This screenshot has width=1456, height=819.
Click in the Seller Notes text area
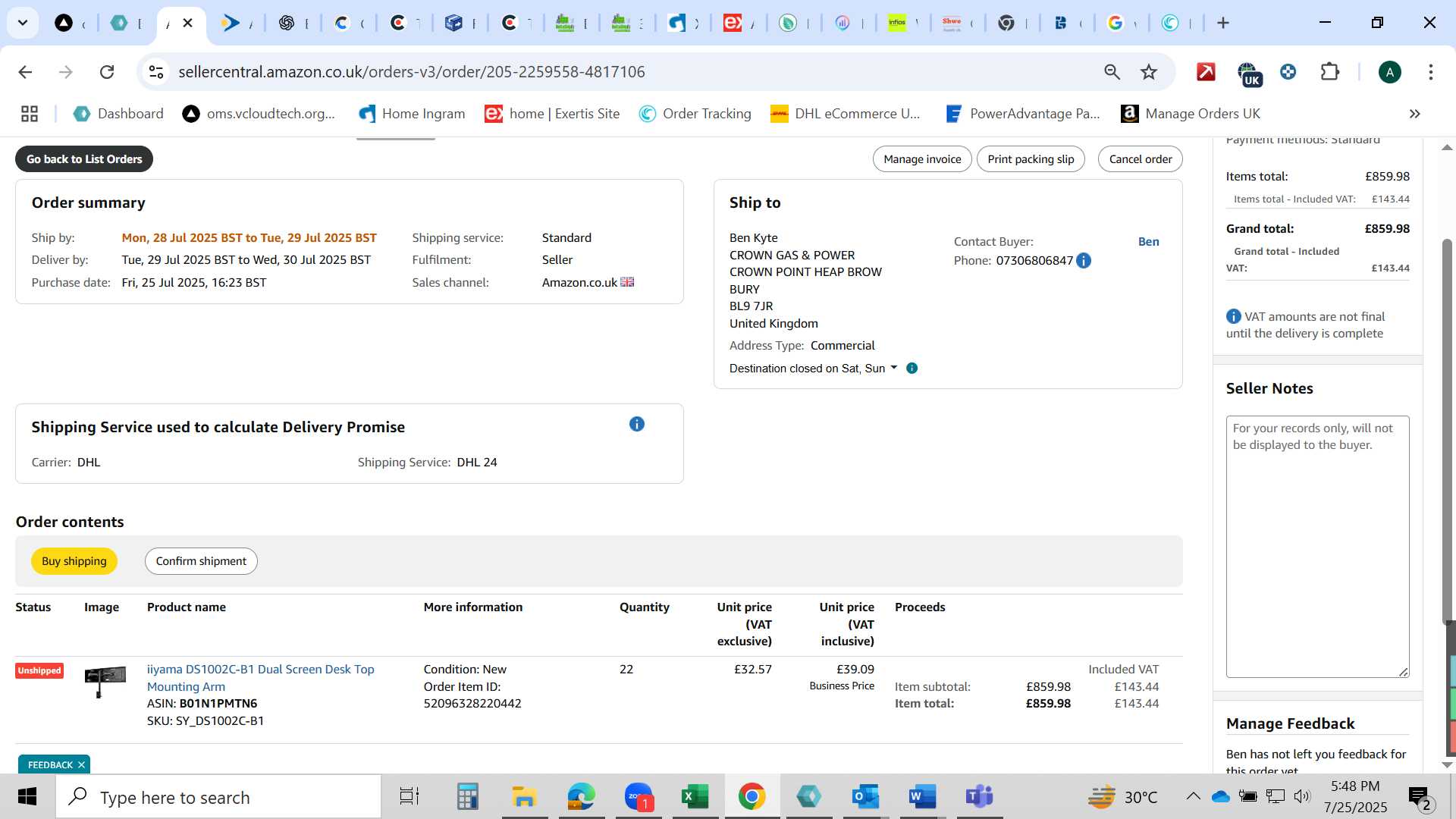pos(1317,546)
